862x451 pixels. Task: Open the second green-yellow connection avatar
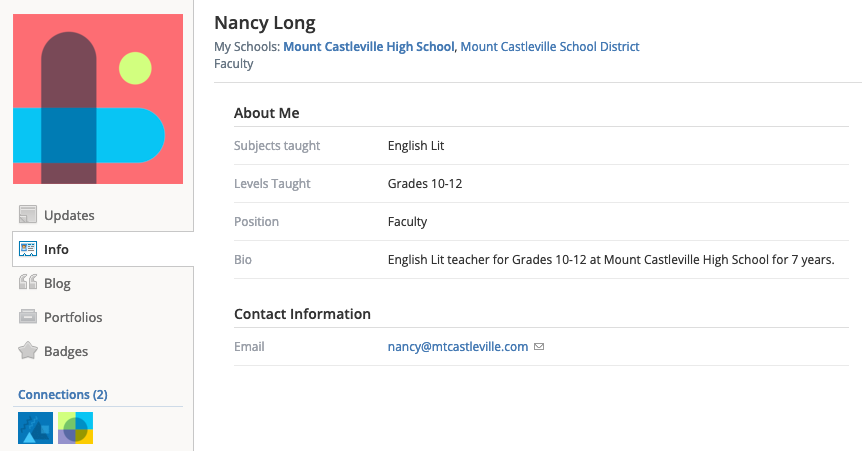pyautogui.click(x=75, y=428)
